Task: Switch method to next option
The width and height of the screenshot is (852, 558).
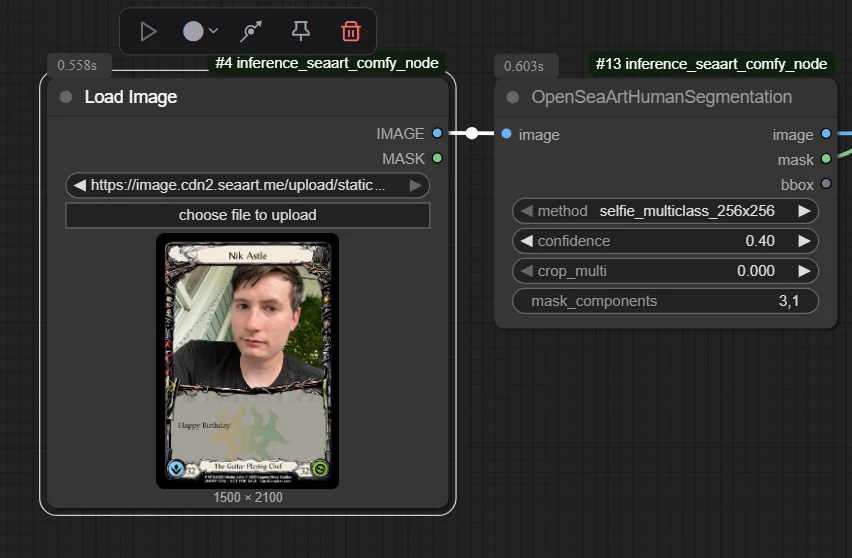Action: tap(804, 211)
